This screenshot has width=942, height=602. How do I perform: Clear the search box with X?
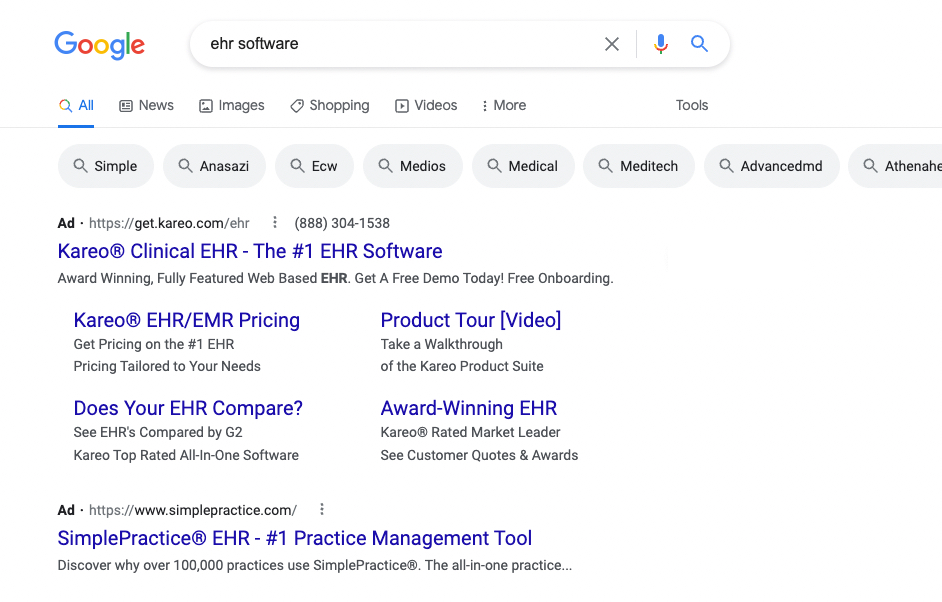[612, 44]
